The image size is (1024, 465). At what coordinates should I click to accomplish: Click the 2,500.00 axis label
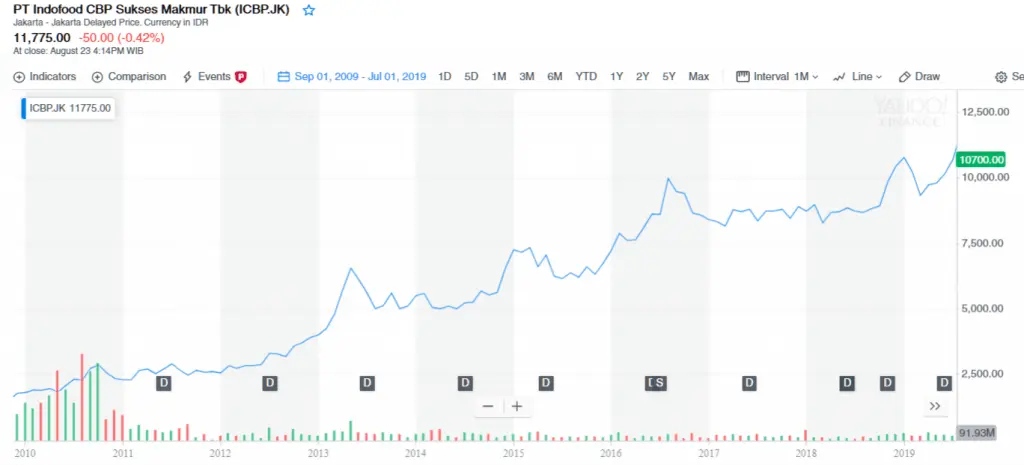tap(982, 374)
